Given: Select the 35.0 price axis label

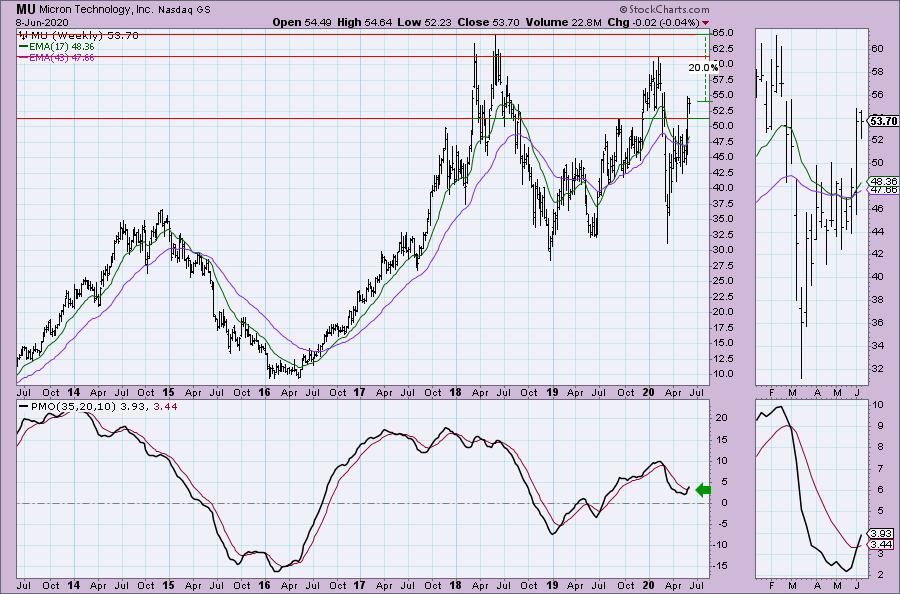Looking at the screenshot, I should pos(723,219).
